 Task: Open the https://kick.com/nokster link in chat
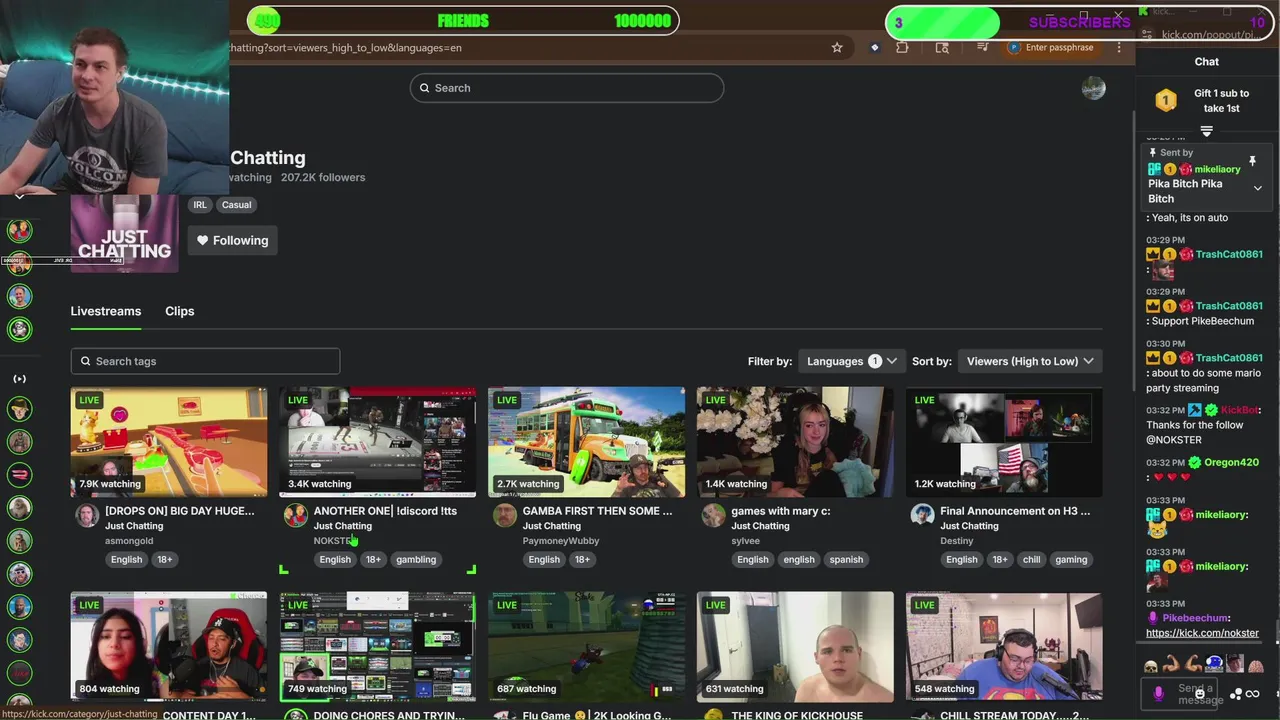[1202, 633]
